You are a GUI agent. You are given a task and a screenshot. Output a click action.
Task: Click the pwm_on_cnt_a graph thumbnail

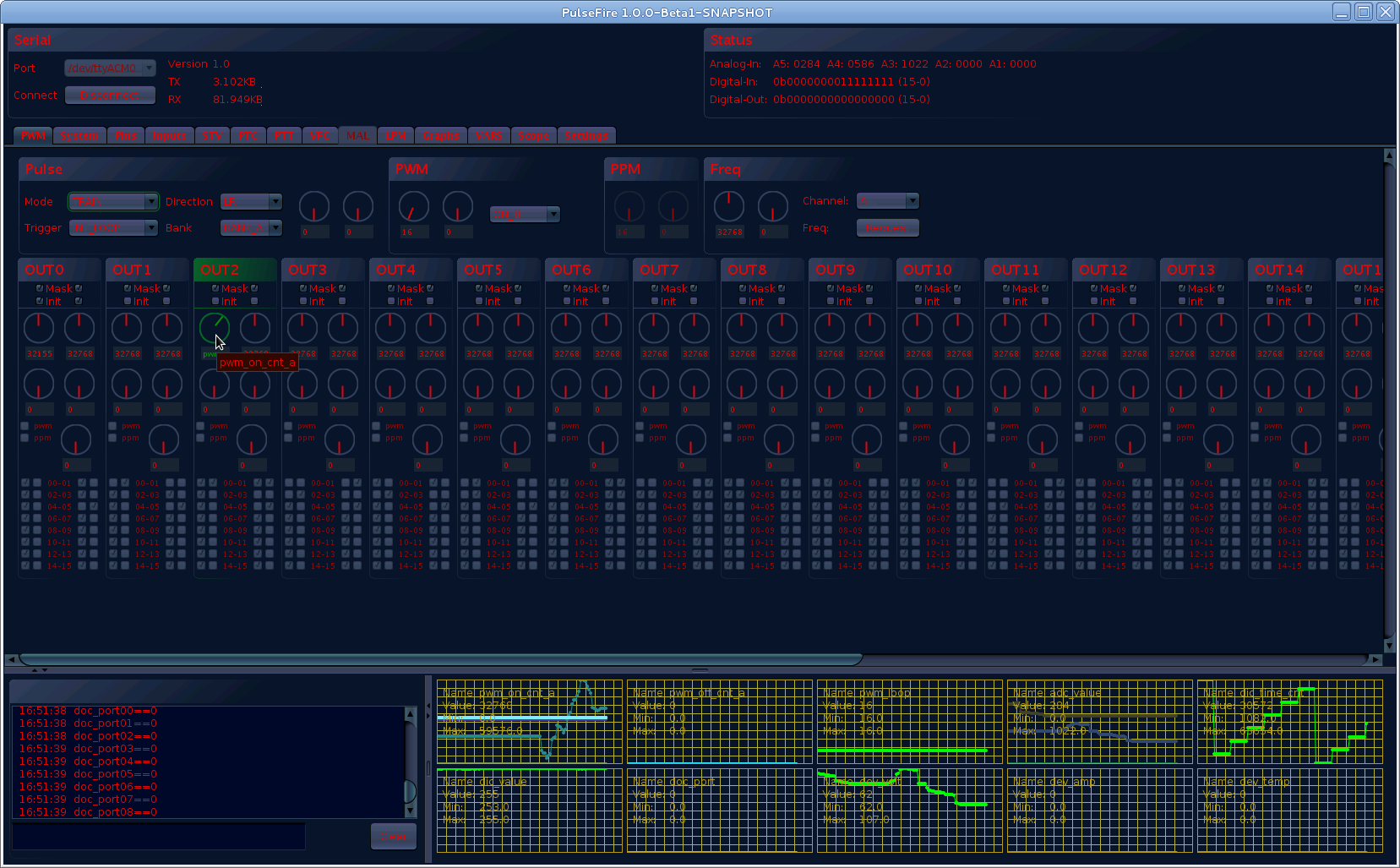[x=530, y=721]
